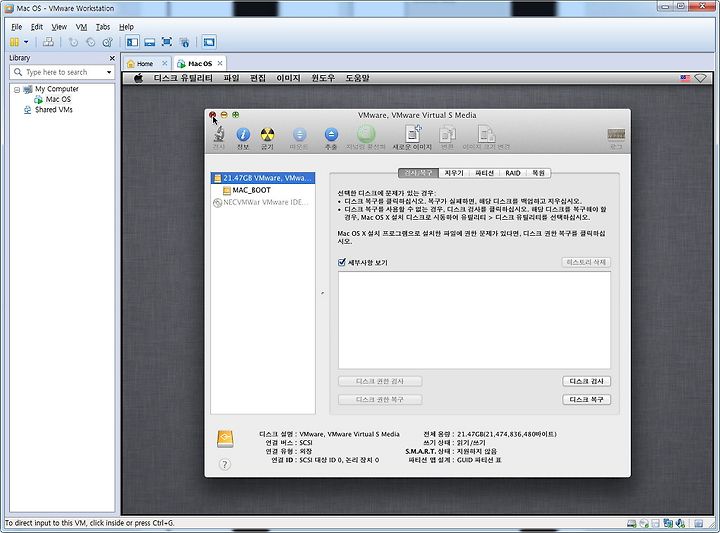Click Send Ctrl+Alt+Del toolbar icon
Image resolution: width=720 pixels, height=533 pixels.
[48, 42]
